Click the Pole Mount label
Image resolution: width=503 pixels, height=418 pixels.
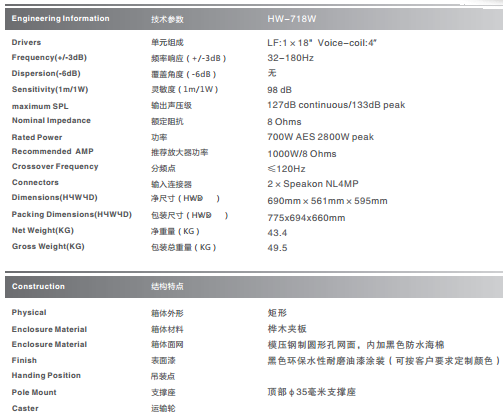(x=34, y=392)
